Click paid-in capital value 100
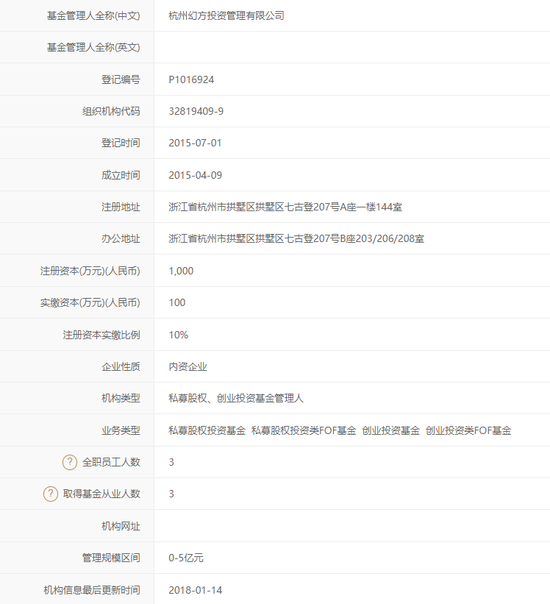The width and height of the screenshot is (550, 604). (177, 302)
